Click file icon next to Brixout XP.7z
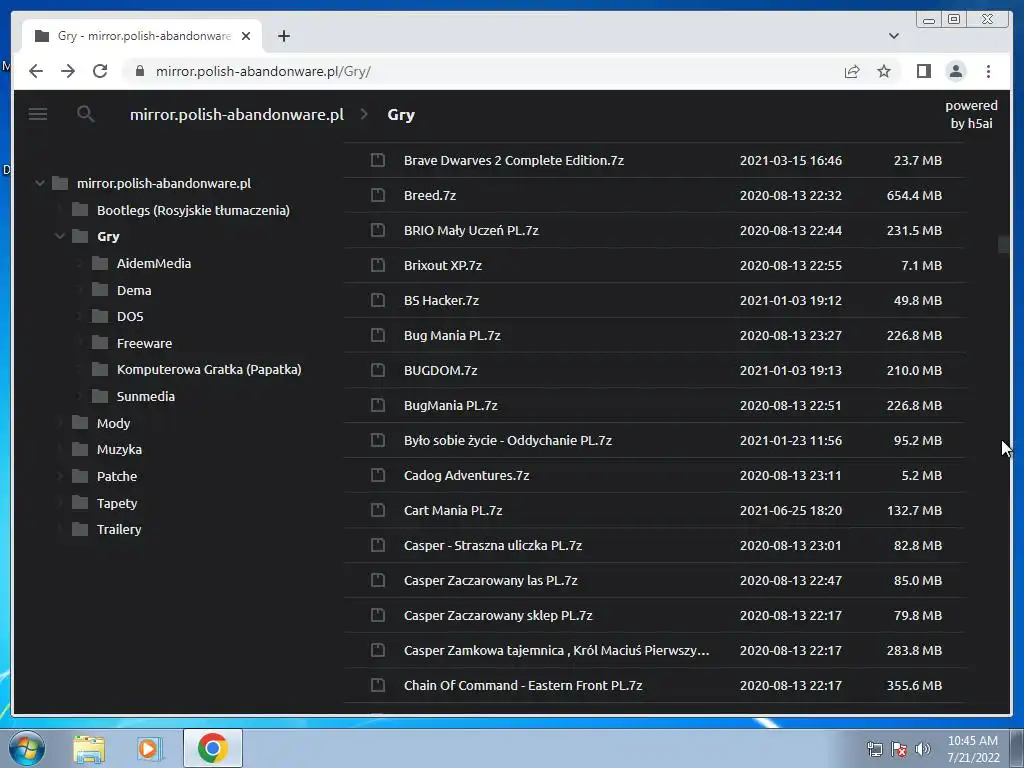Screen dimensions: 1024x768 (x=377, y=265)
